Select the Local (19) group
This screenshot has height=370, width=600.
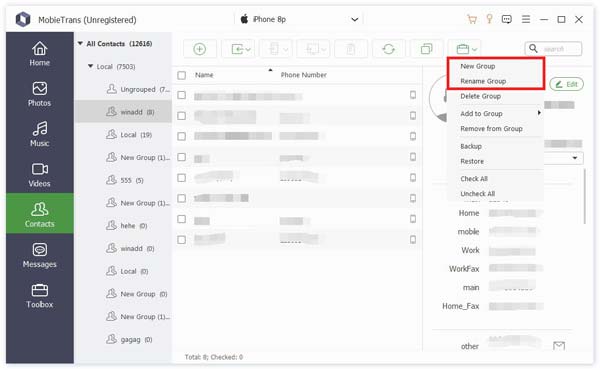(x=123, y=135)
